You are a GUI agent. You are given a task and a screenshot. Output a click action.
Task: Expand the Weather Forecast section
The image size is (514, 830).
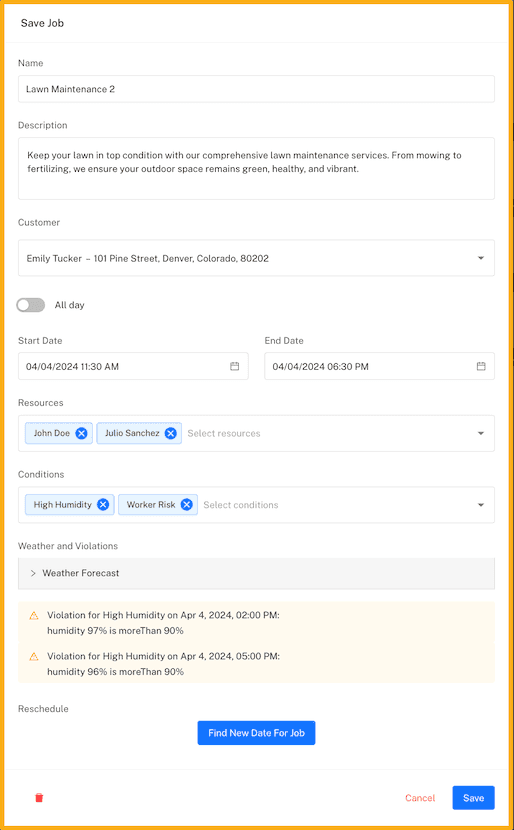[x=256, y=573]
